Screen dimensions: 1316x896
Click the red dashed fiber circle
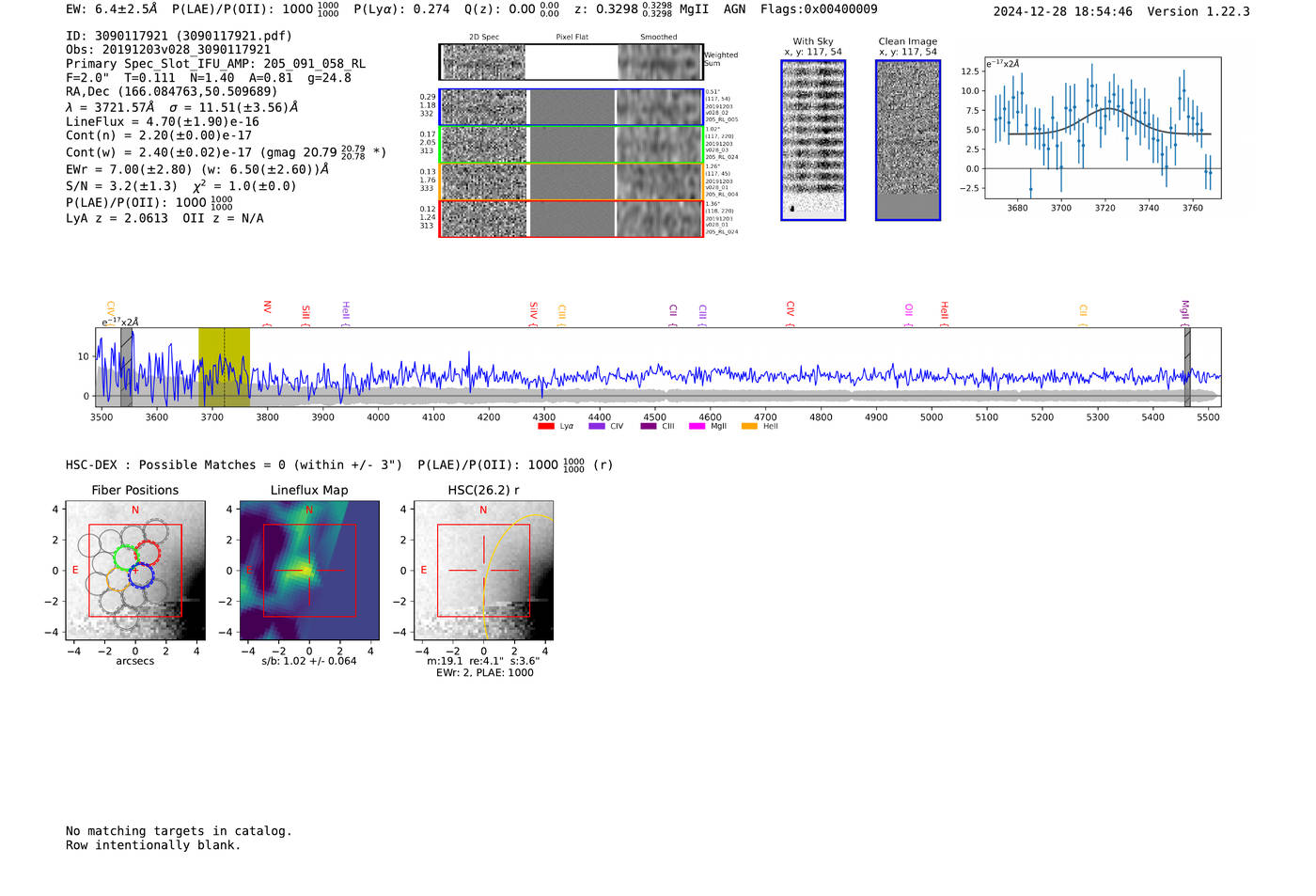[148, 552]
